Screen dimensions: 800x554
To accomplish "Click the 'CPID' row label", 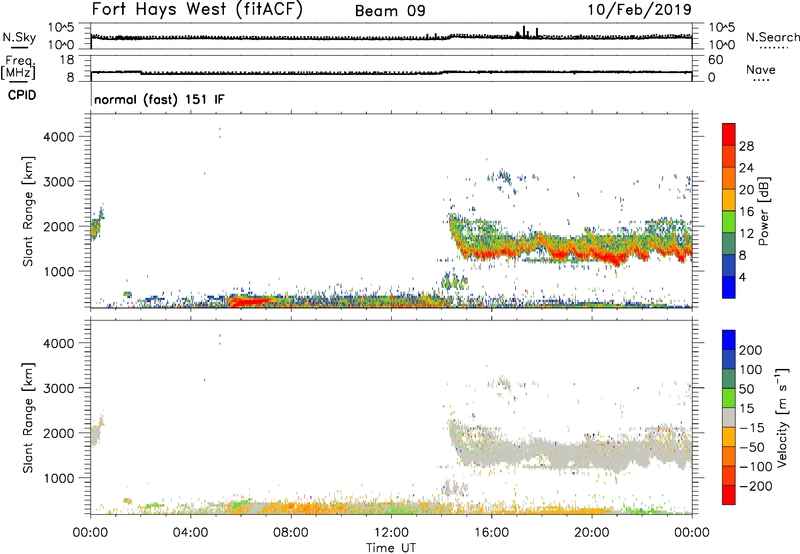I will pyautogui.click(x=22, y=95).
